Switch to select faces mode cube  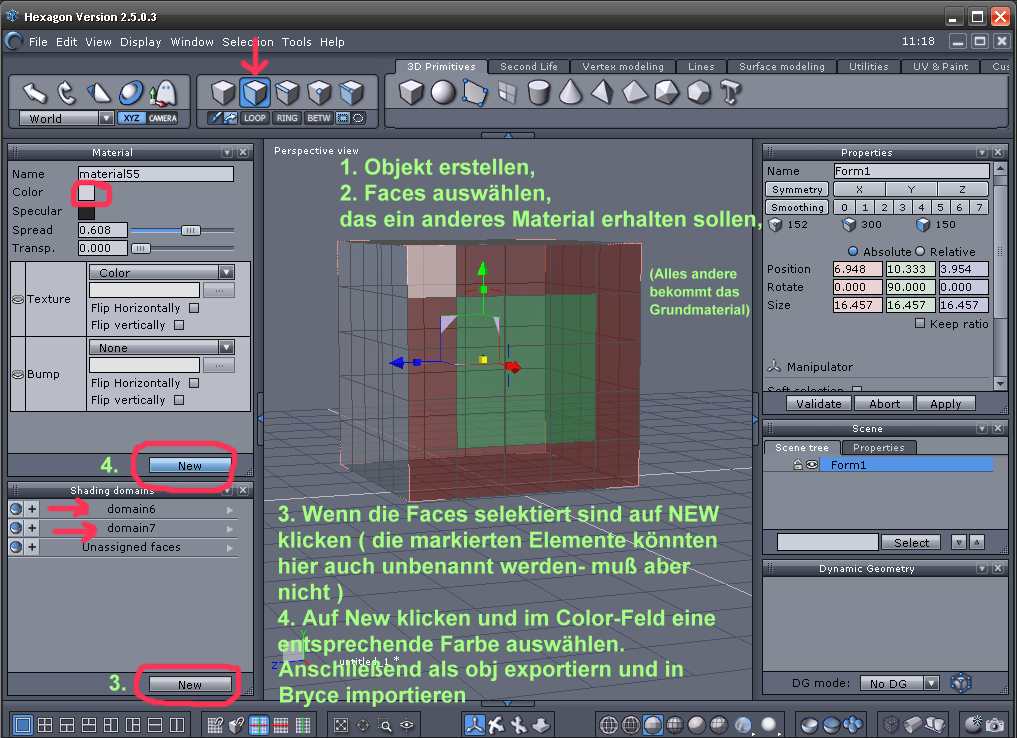click(x=255, y=93)
